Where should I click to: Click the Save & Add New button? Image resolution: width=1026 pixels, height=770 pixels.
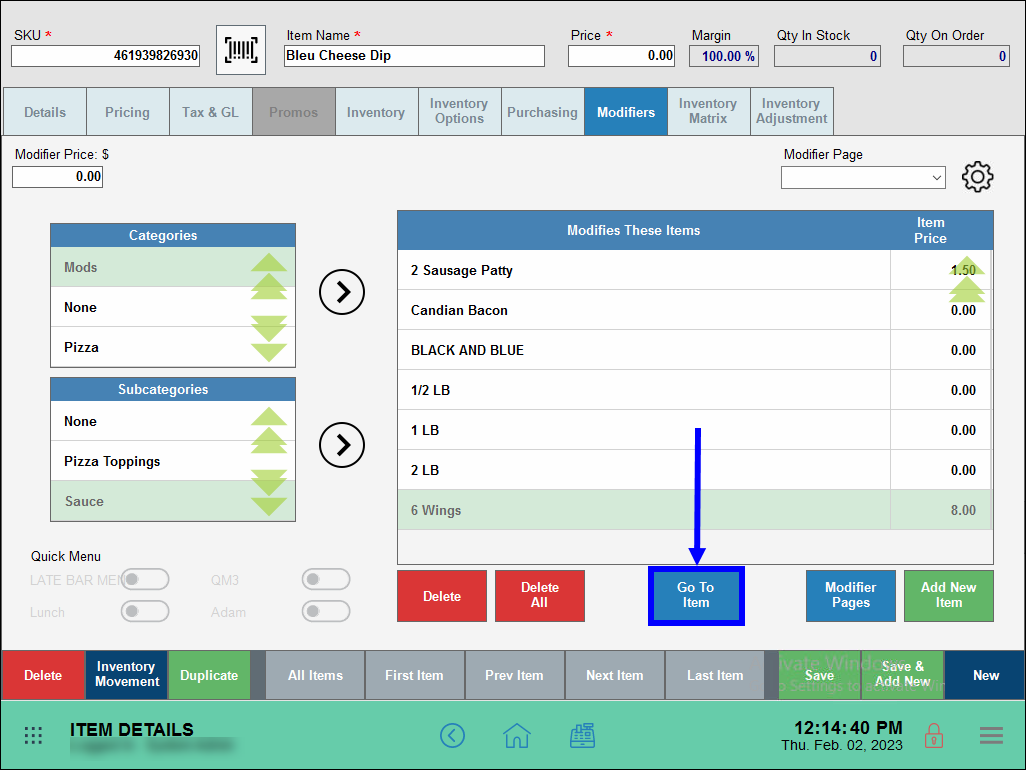coord(903,675)
